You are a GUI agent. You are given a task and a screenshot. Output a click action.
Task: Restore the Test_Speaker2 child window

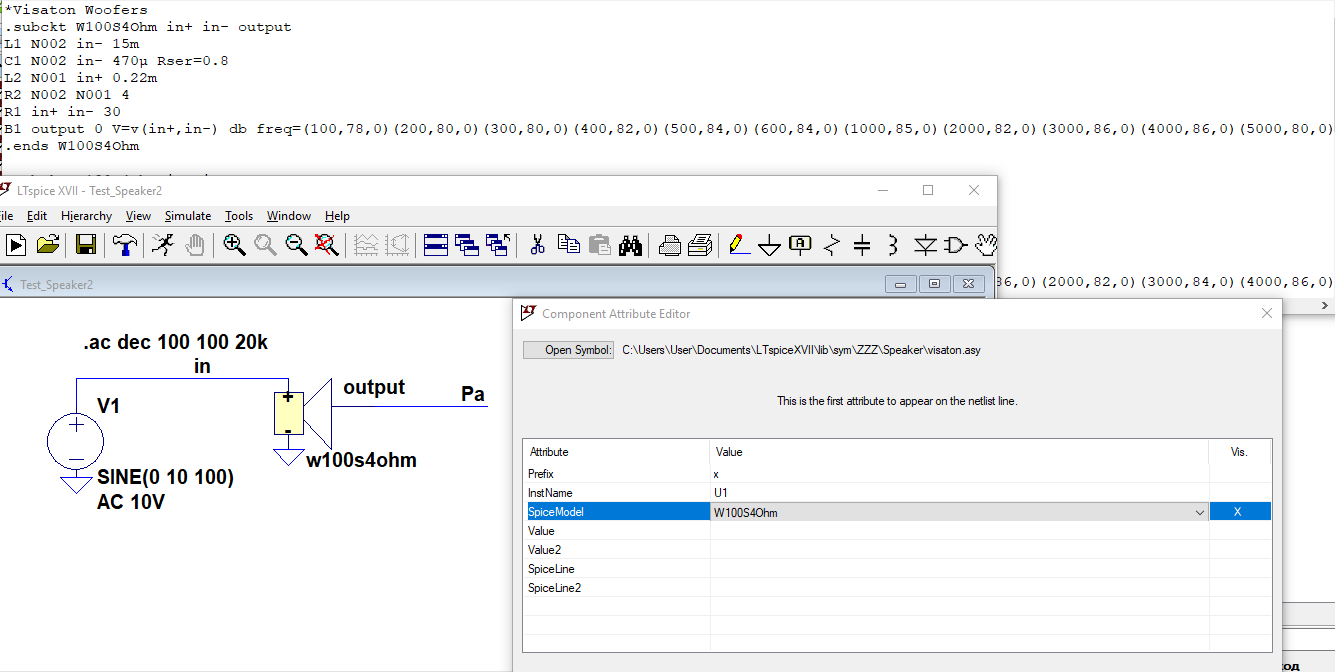point(934,284)
